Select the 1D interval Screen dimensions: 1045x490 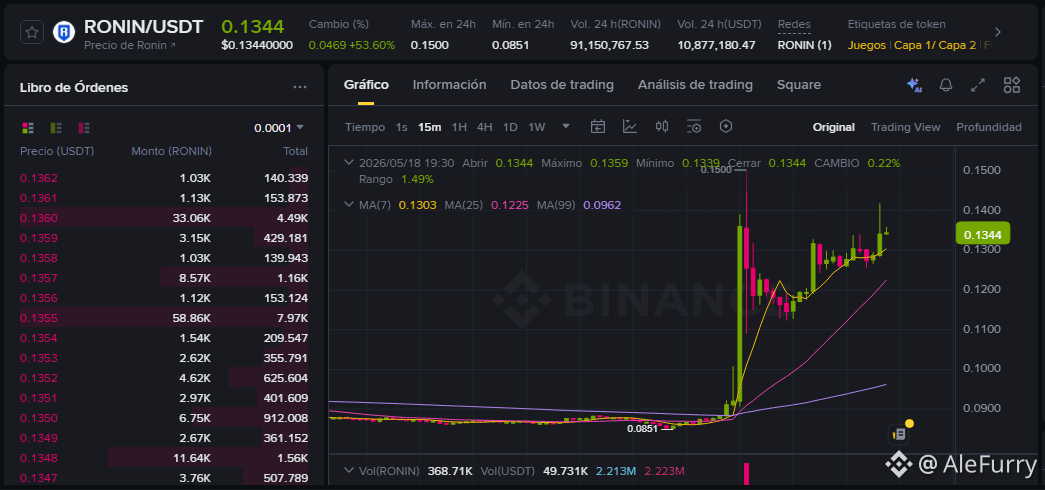pyautogui.click(x=510, y=127)
